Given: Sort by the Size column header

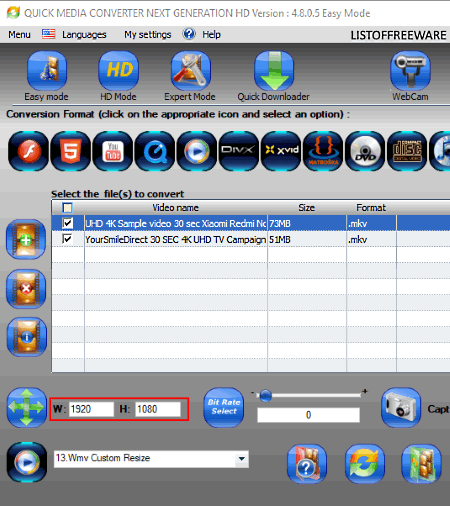Looking at the screenshot, I should (307, 208).
